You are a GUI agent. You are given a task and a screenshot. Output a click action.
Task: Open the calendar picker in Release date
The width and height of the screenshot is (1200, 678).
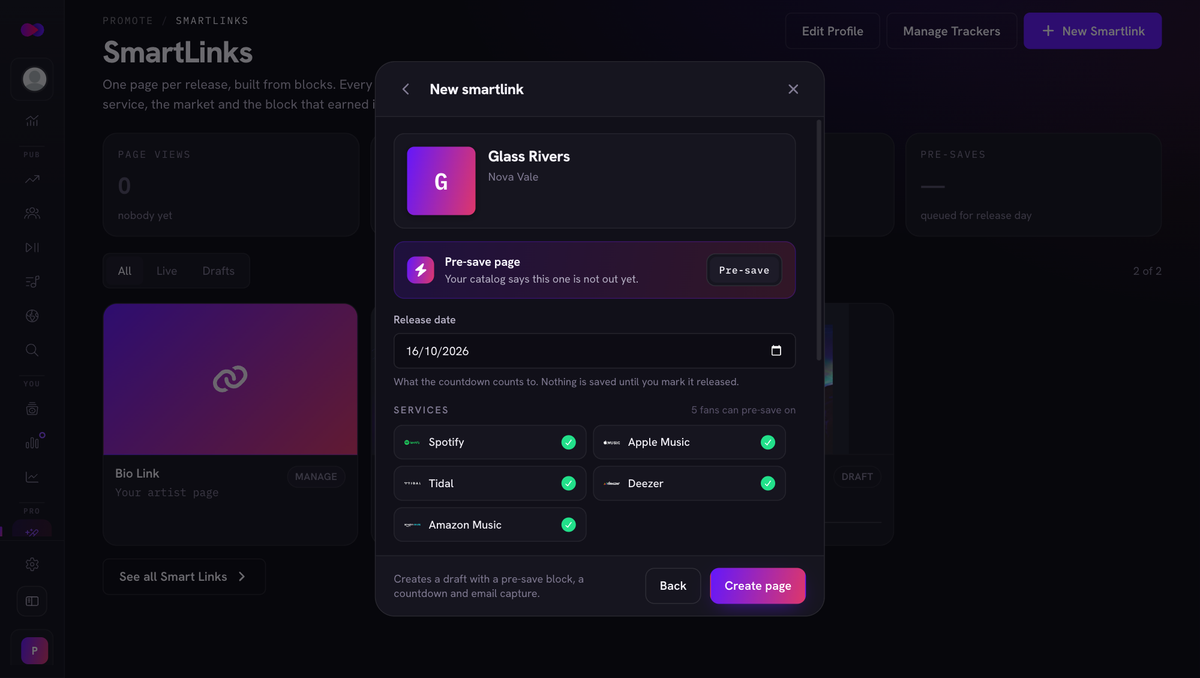click(776, 351)
